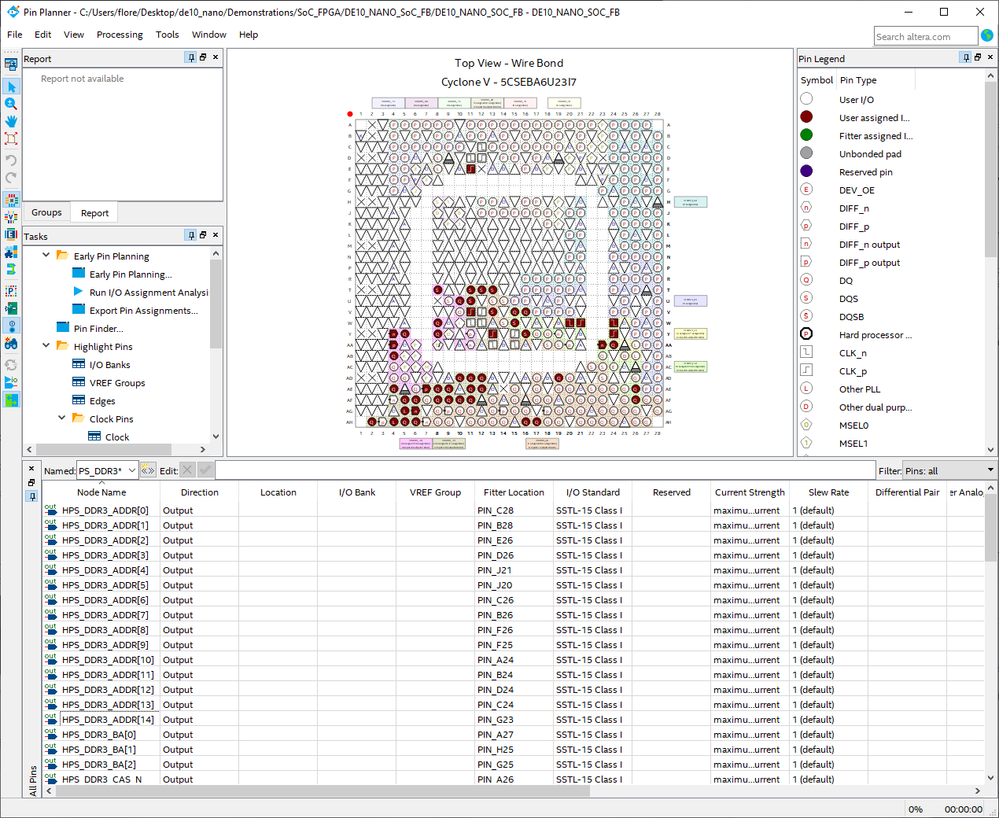Activate the zoom magnifier tool
Viewport: 999px width, 818px height.
pyautogui.click(x=11, y=104)
